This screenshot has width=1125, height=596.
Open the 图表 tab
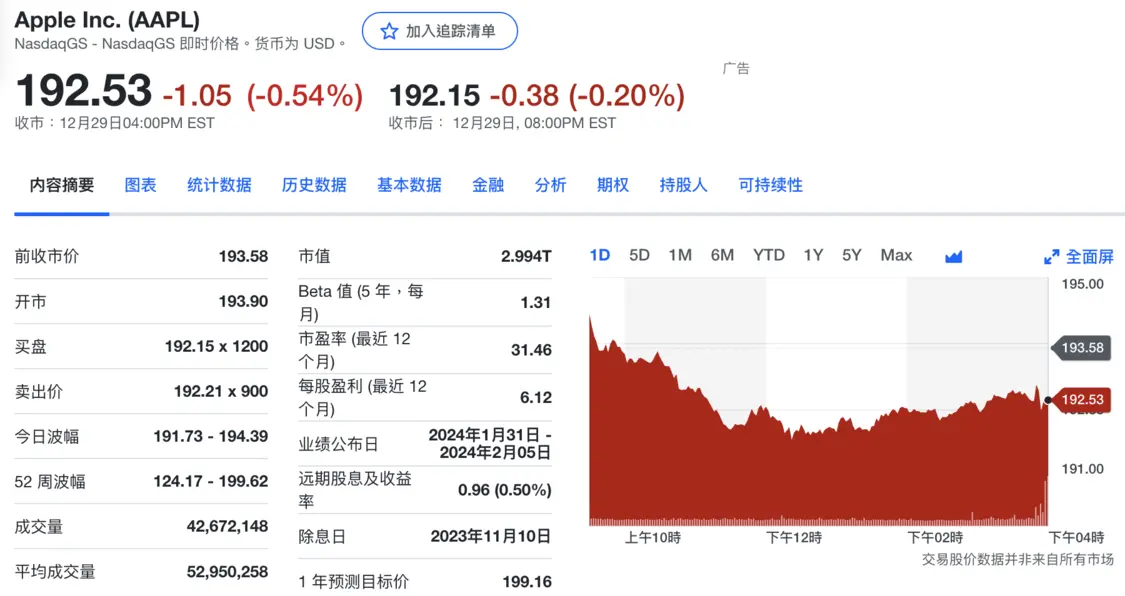coord(140,185)
